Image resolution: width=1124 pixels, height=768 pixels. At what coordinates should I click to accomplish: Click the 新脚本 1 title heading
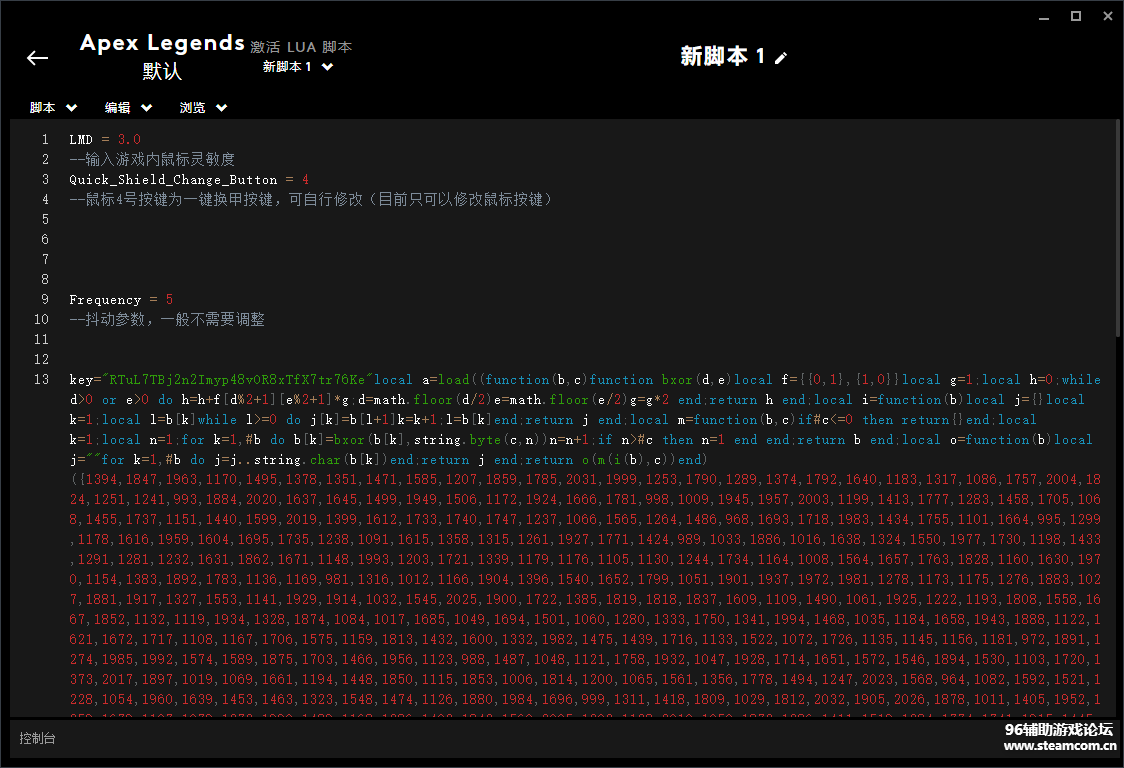(723, 56)
